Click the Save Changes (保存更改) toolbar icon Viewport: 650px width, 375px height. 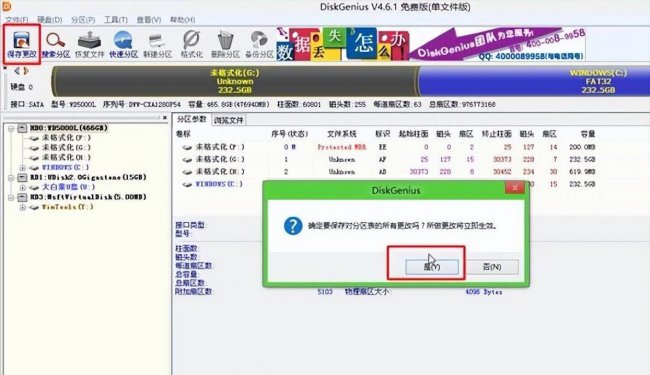(22, 44)
